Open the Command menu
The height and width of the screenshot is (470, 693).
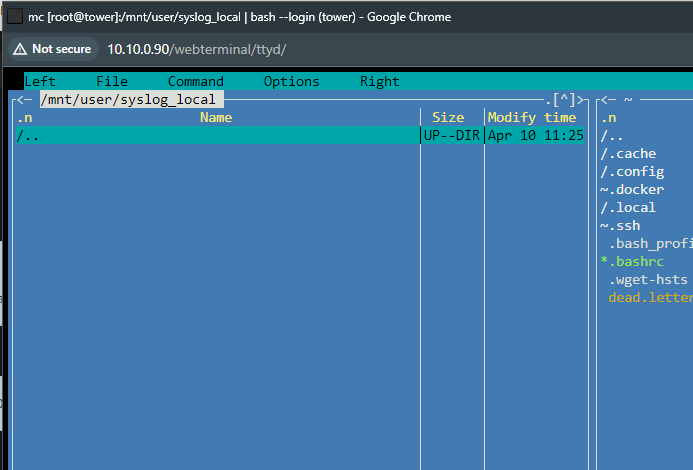(x=196, y=81)
